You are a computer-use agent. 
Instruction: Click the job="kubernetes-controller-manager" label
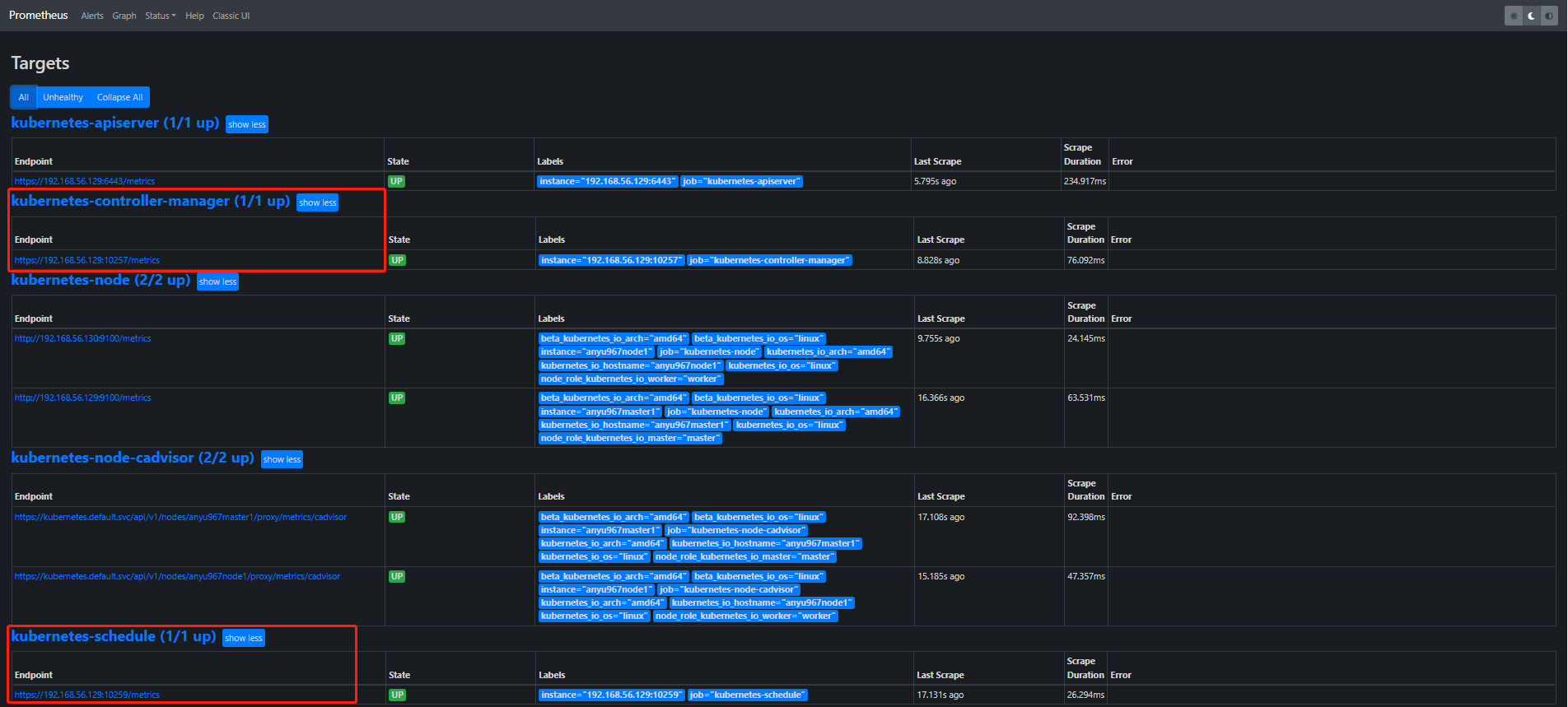[x=770, y=260]
